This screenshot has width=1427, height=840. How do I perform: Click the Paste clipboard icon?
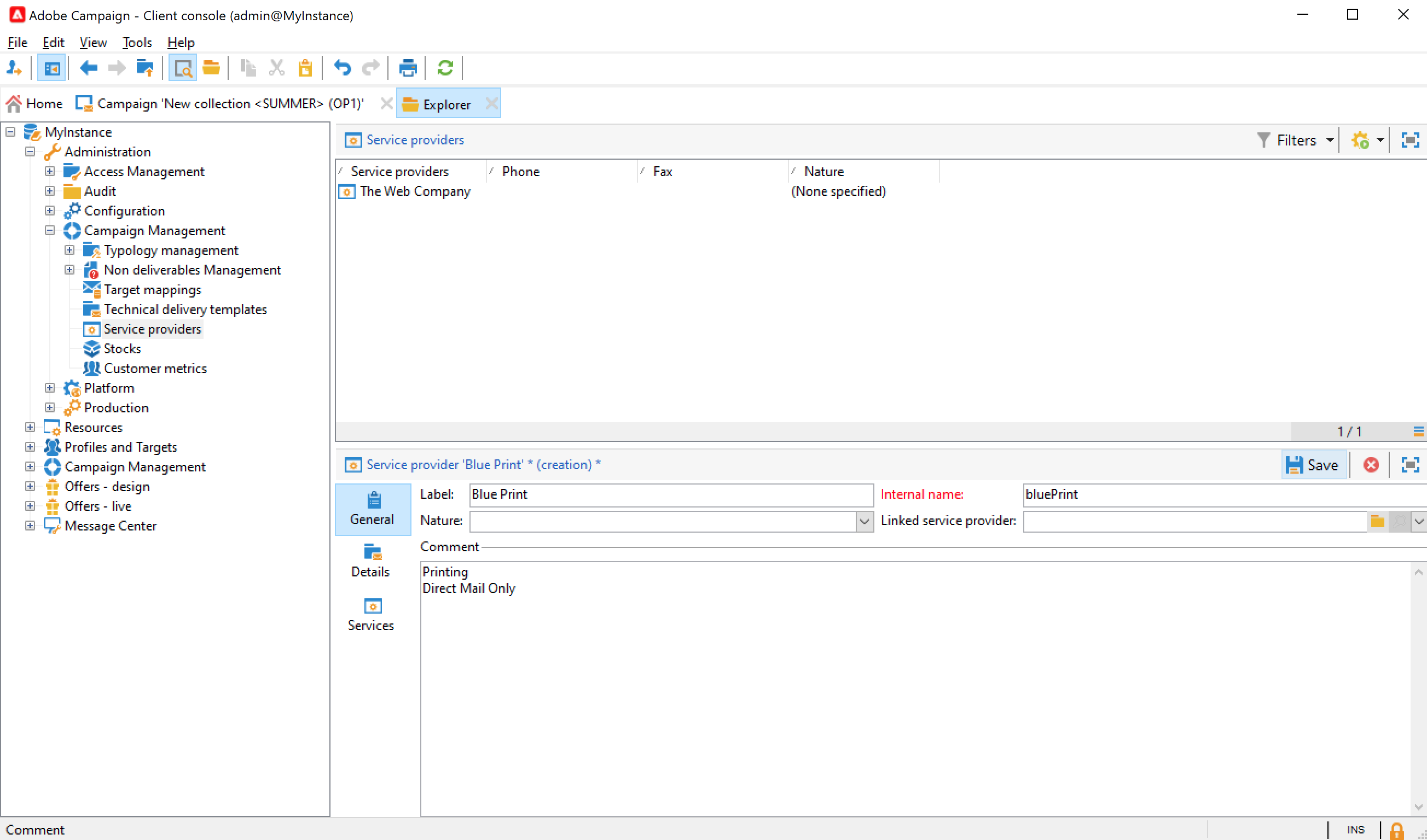click(305, 68)
